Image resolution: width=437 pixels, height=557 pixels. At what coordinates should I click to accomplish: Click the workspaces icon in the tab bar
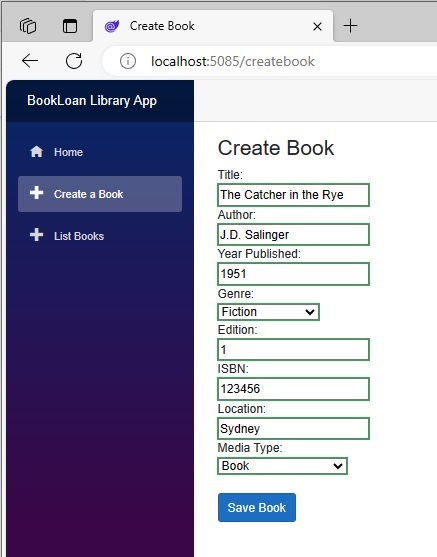coord(28,26)
